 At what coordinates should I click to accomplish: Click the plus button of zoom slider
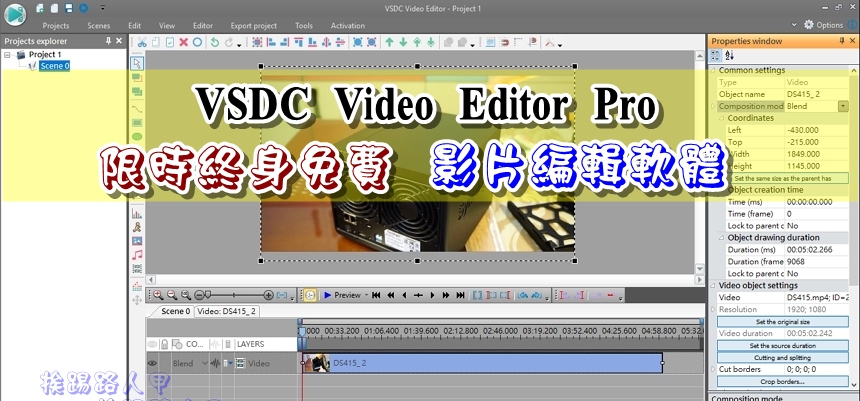268,295
